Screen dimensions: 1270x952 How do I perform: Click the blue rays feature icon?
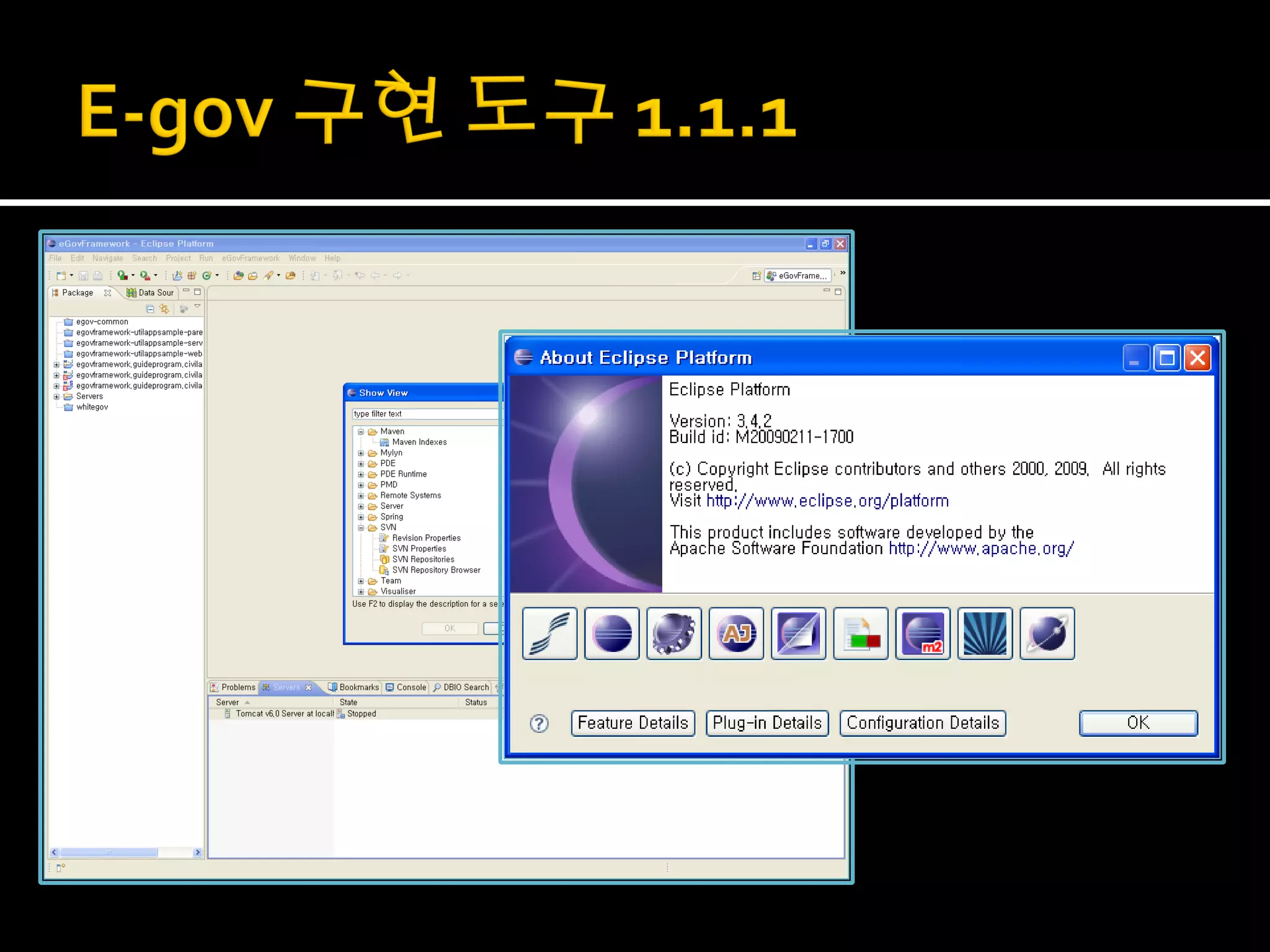(x=985, y=633)
